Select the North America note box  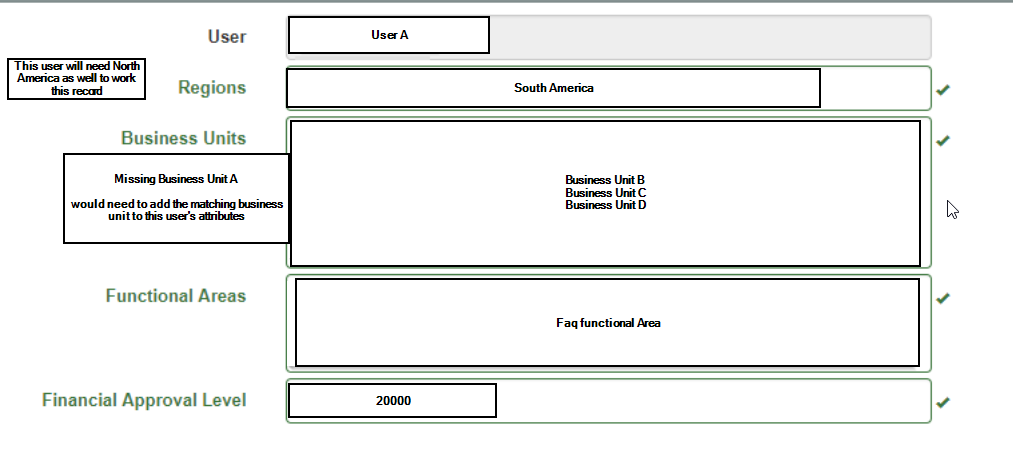[x=77, y=79]
